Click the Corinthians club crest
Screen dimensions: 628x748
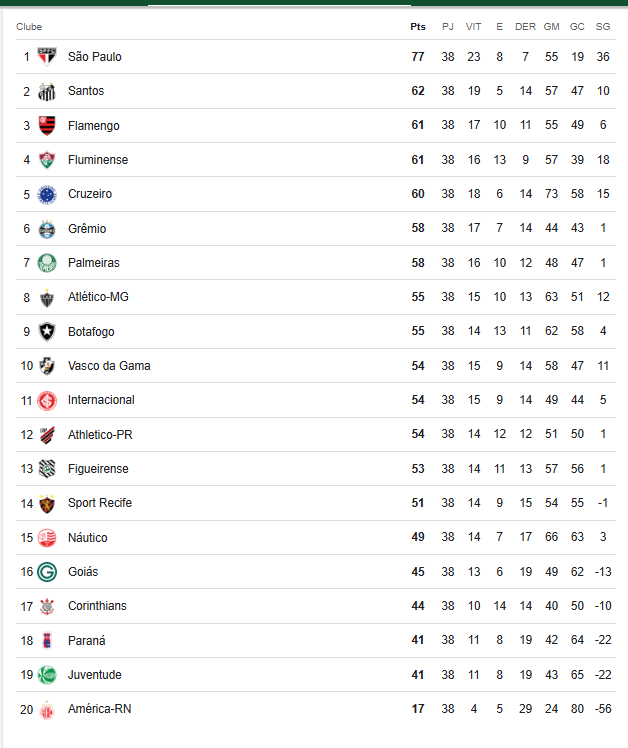(47, 606)
